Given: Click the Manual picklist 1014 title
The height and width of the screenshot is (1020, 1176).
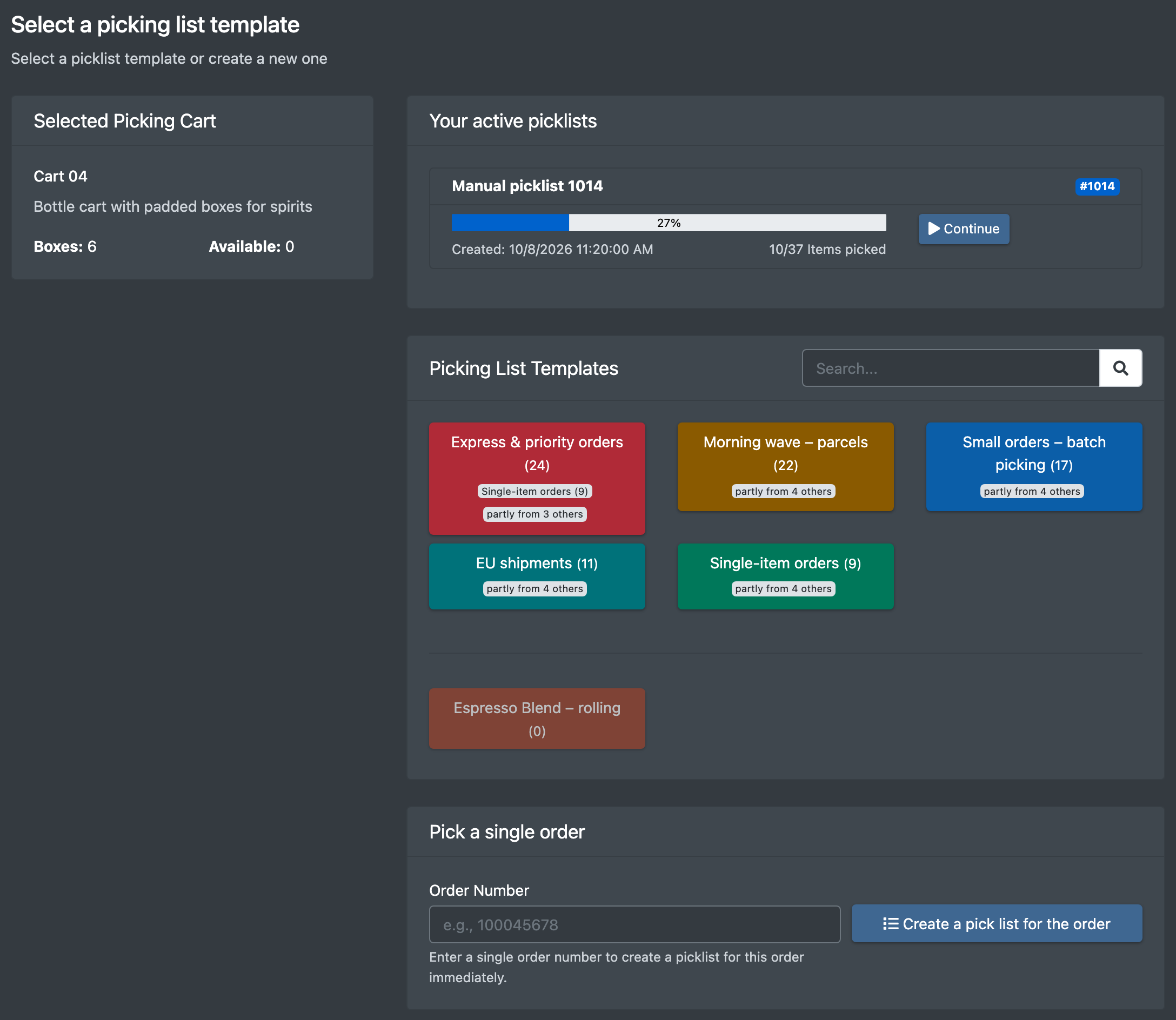Looking at the screenshot, I should click(x=527, y=186).
